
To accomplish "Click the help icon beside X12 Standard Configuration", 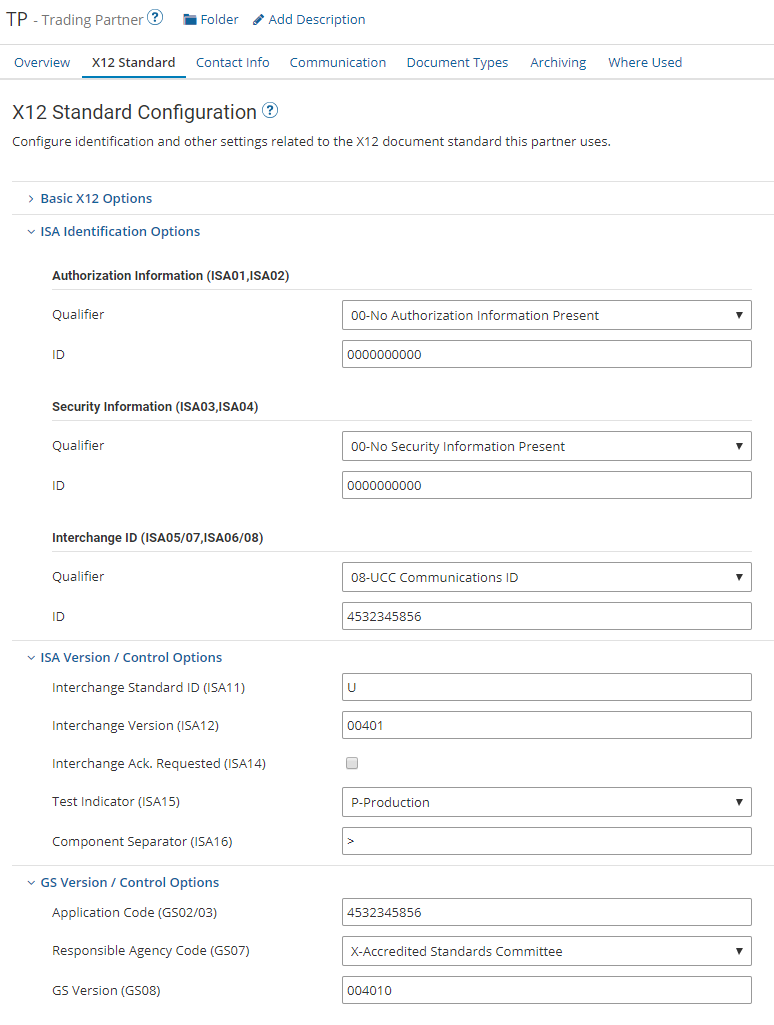I will 270,111.
